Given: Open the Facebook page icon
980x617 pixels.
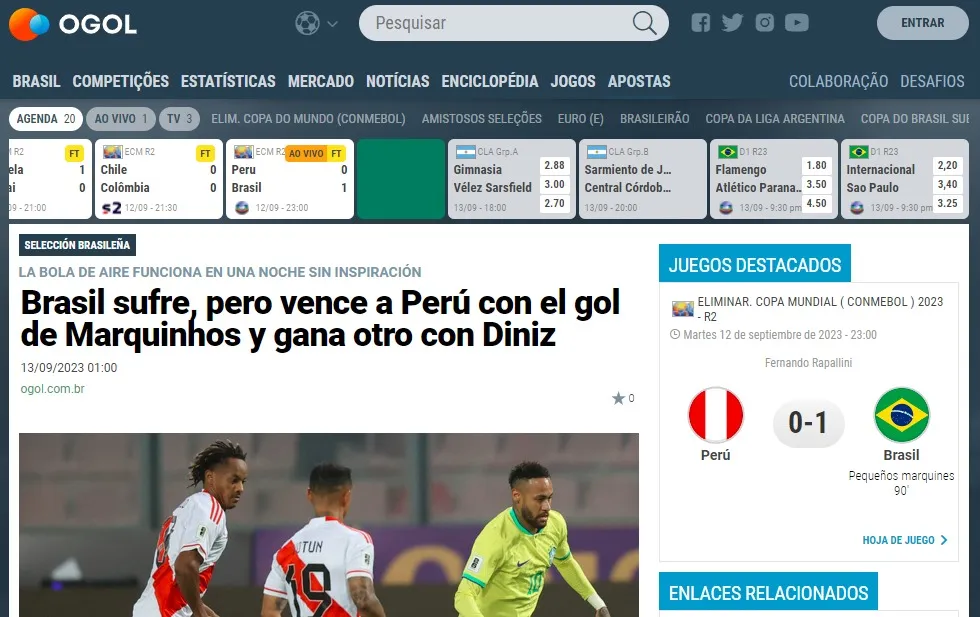Looking at the screenshot, I should (x=701, y=23).
